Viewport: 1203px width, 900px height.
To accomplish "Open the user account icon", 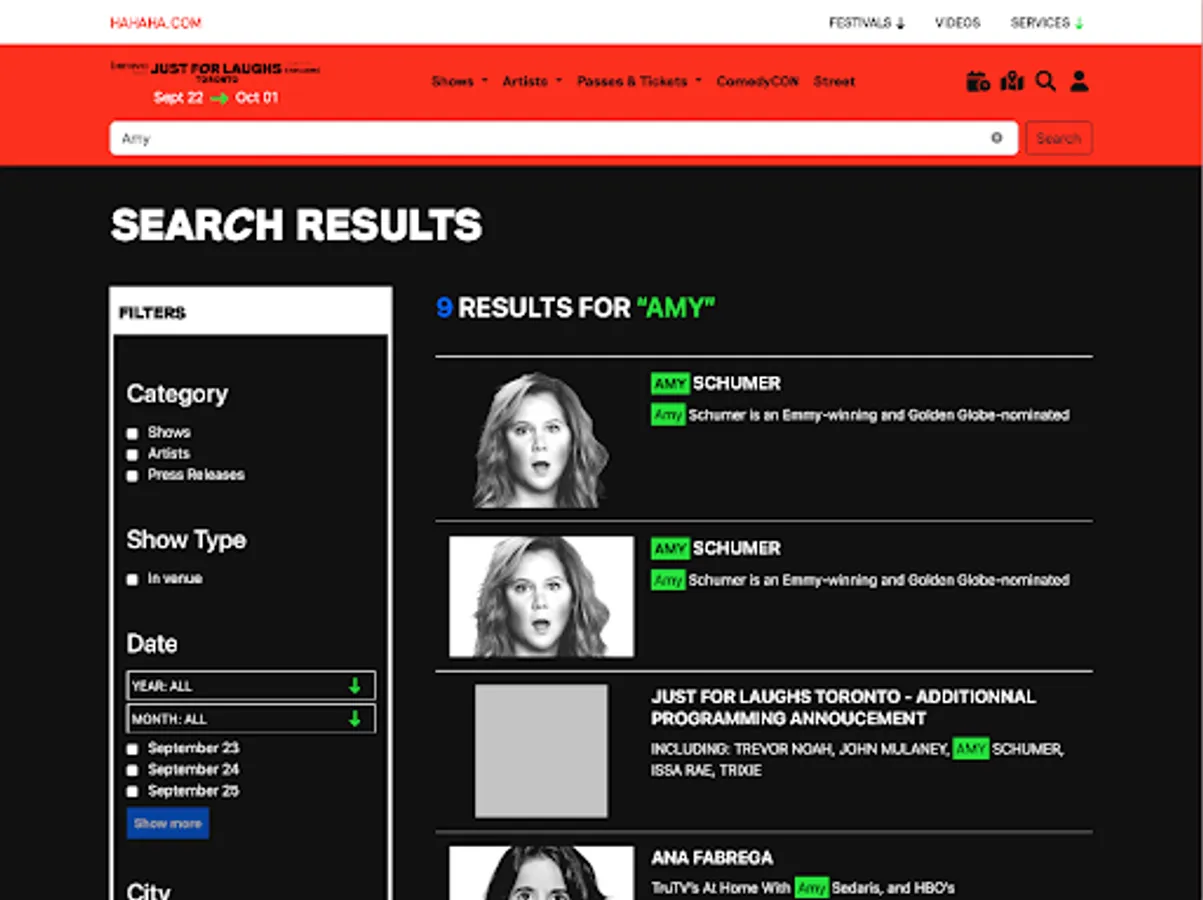I will coord(1079,81).
